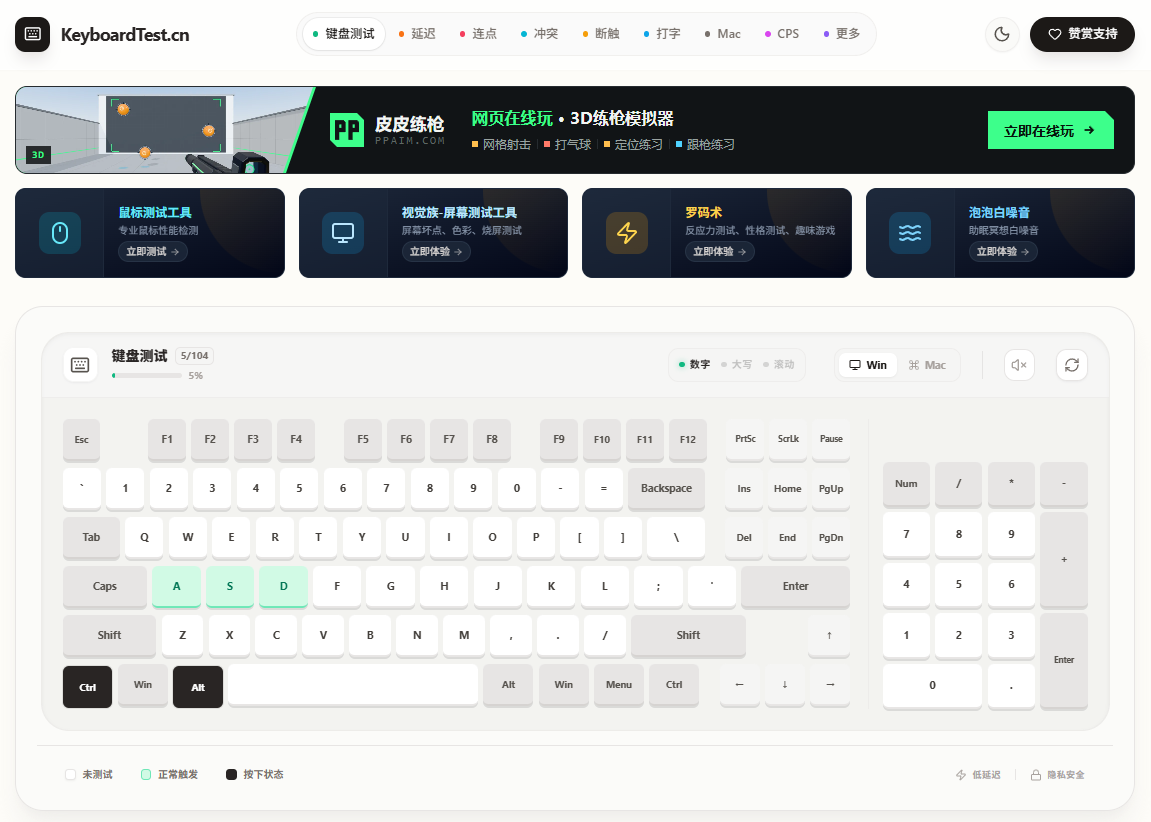Click the PrtSc key
Viewport: 1151px width, 822px height.
click(x=745, y=439)
